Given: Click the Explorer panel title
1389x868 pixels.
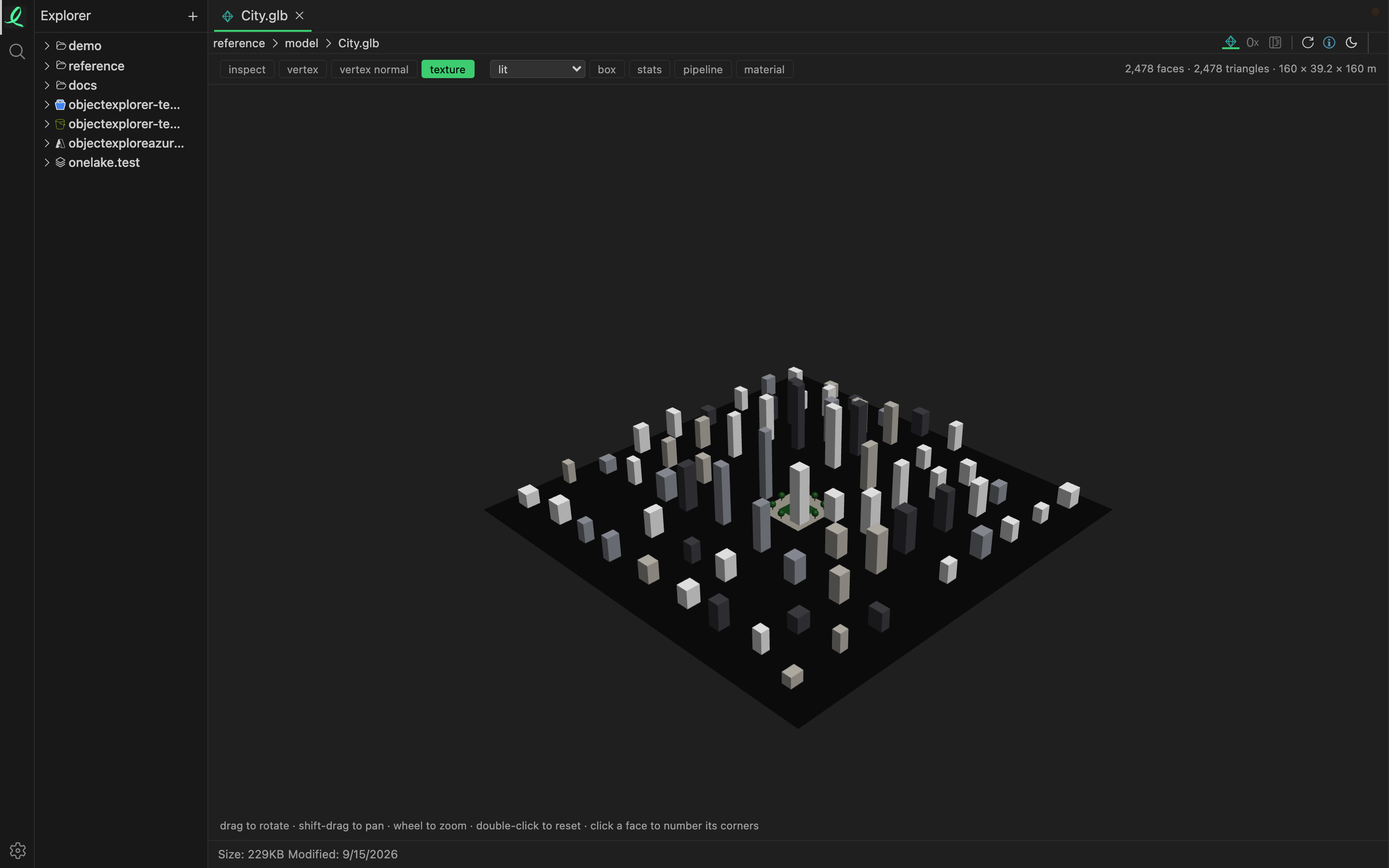Looking at the screenshot, I should [x=66, y=16].
